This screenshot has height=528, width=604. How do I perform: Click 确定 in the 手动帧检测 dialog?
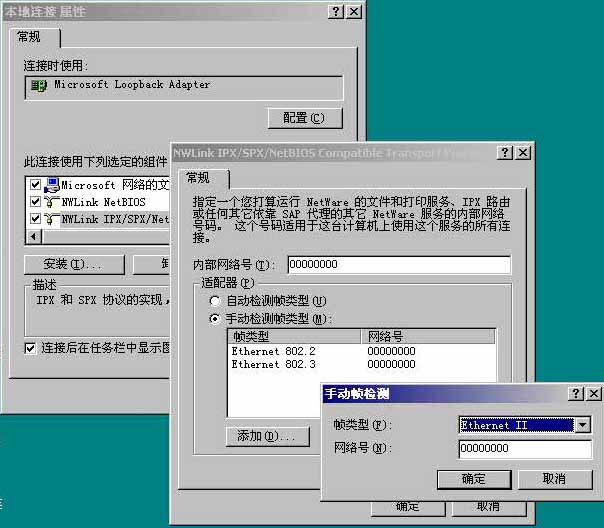pyautogui.click(x=473, y=479)
